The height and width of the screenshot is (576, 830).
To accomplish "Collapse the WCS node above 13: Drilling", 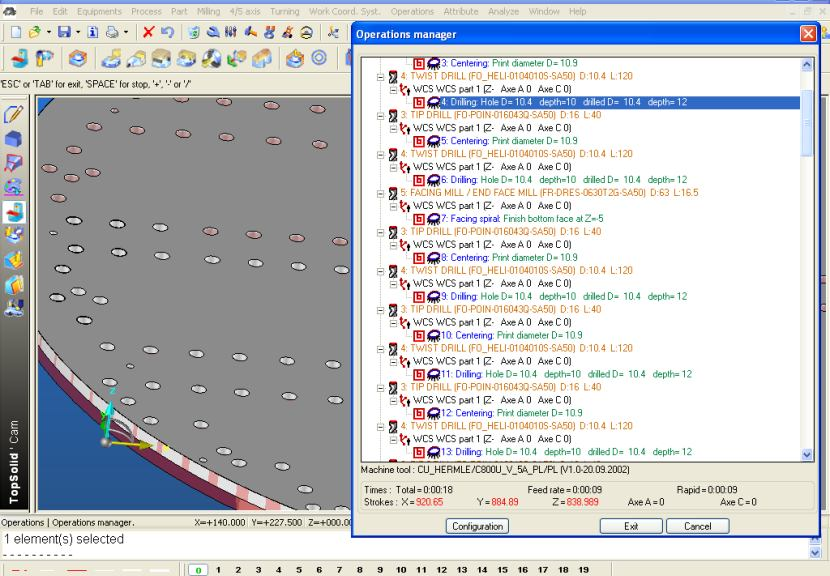I will pyautogui.click(x=393, y=440).
